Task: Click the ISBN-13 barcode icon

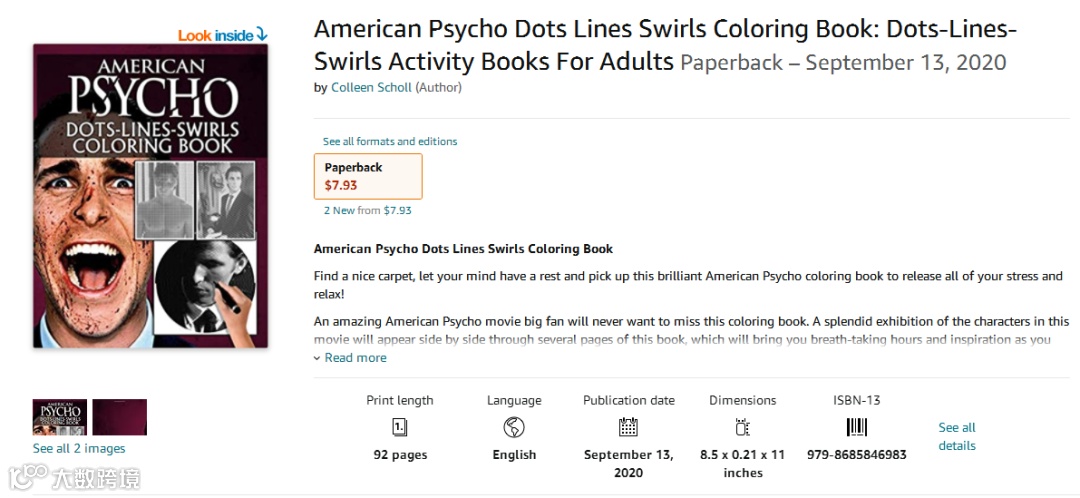Action: (x=857, y=428)
